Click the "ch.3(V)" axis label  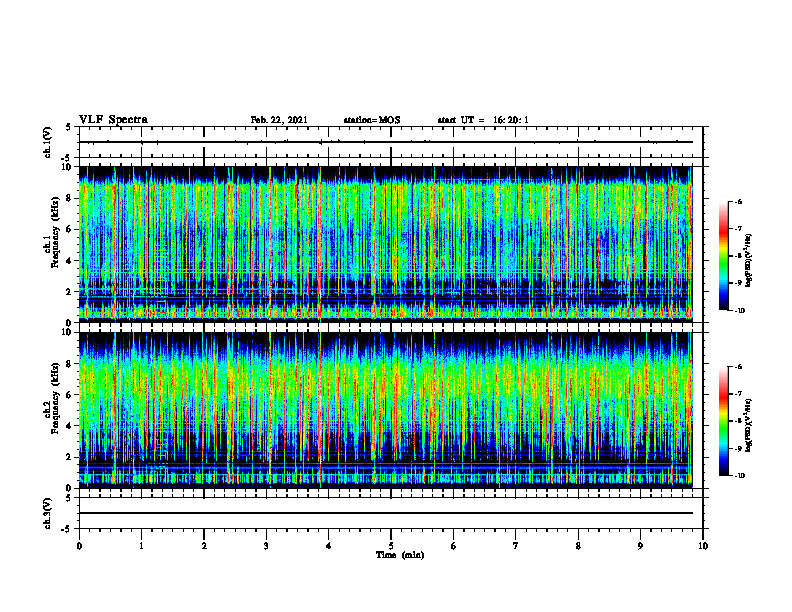pyautogui.click(x=48, y=513)
